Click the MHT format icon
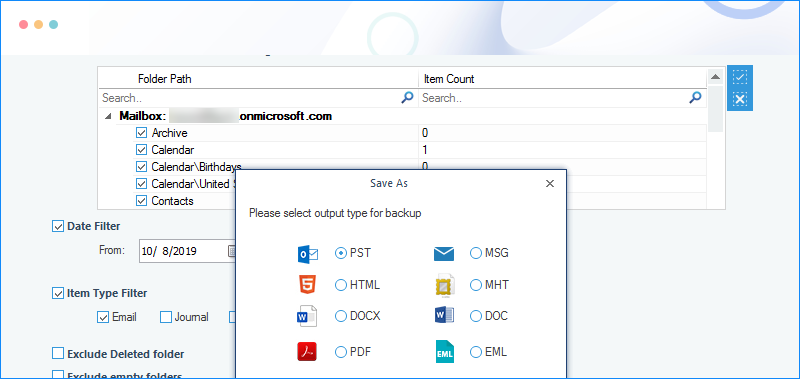This screenshot has height=379, width=800. tap(444, 285)
